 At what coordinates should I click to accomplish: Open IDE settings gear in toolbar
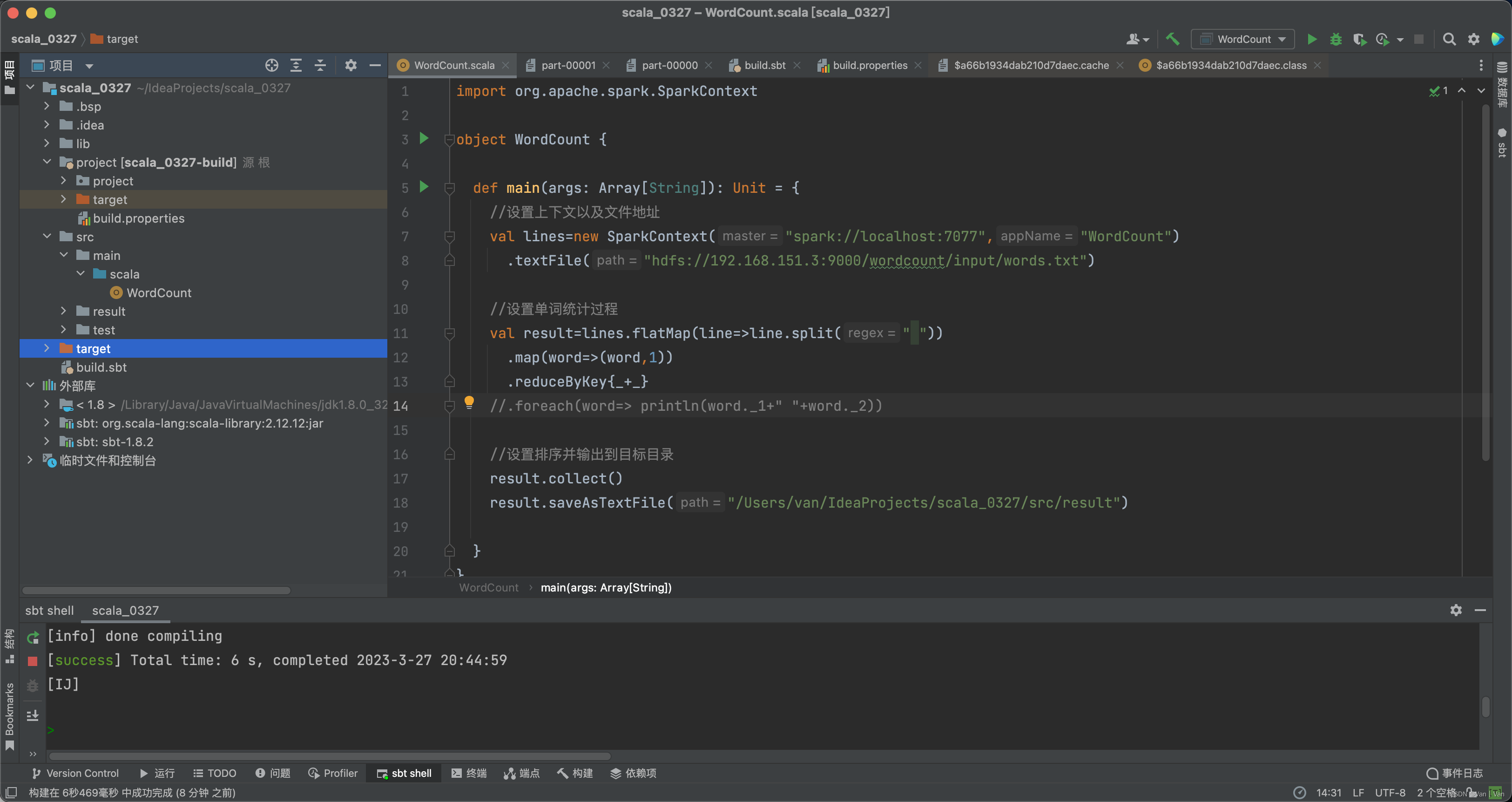click(1474, 39)
